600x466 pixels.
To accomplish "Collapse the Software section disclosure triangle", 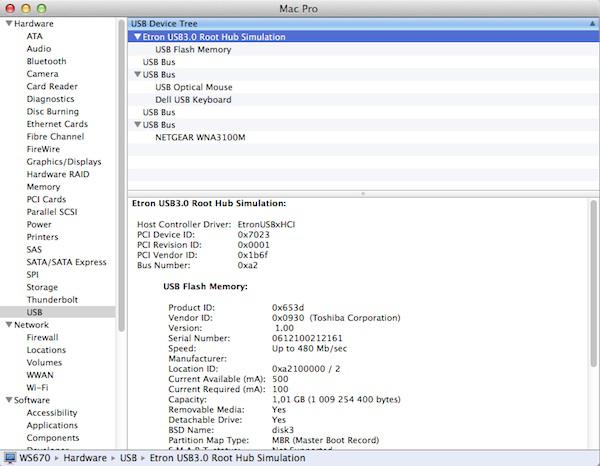I will 7,400.
